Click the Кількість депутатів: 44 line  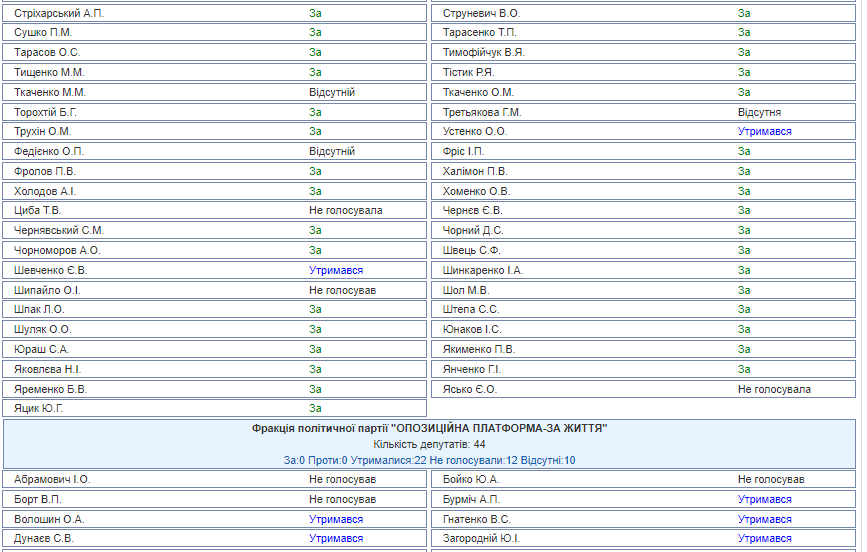(429, 444)
